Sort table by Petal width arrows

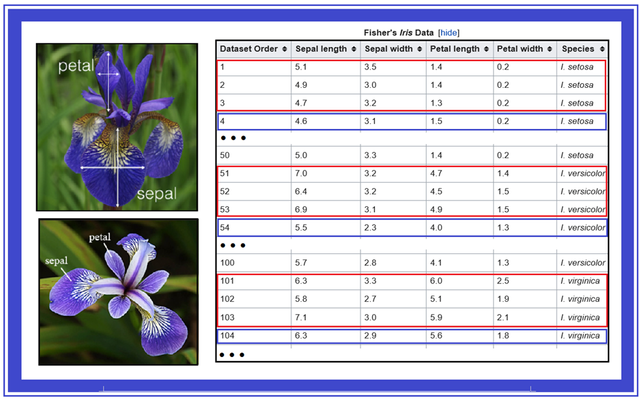(x=549, y=49)
